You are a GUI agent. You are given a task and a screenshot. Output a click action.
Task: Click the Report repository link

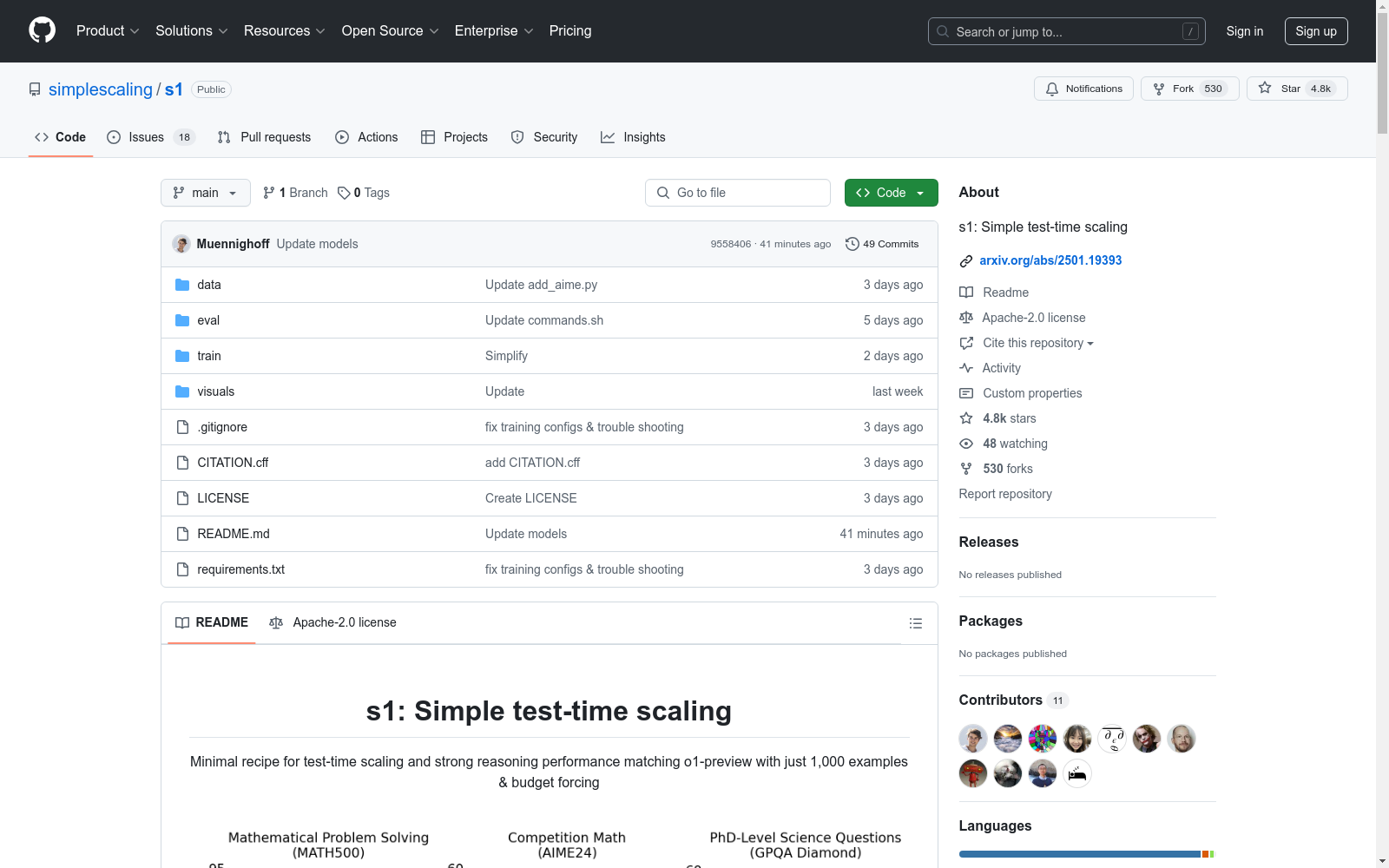1005,494
